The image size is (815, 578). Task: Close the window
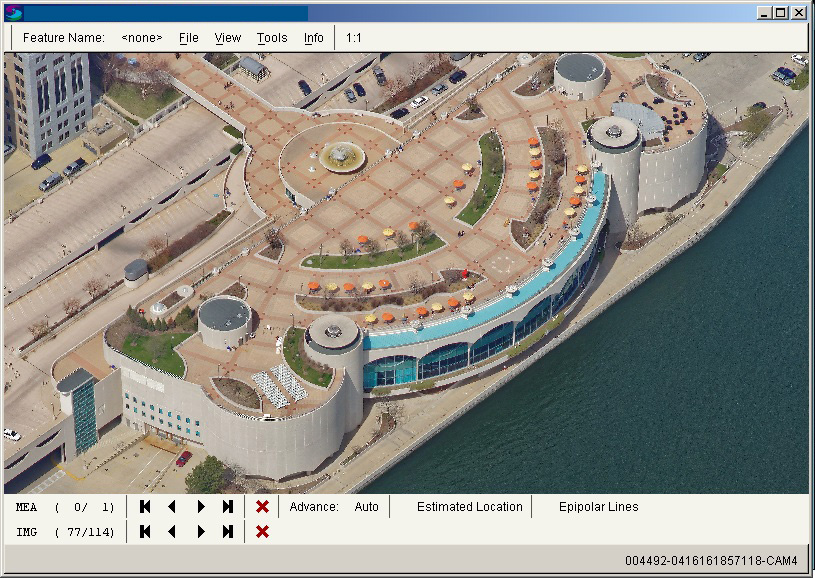(799, 13)
